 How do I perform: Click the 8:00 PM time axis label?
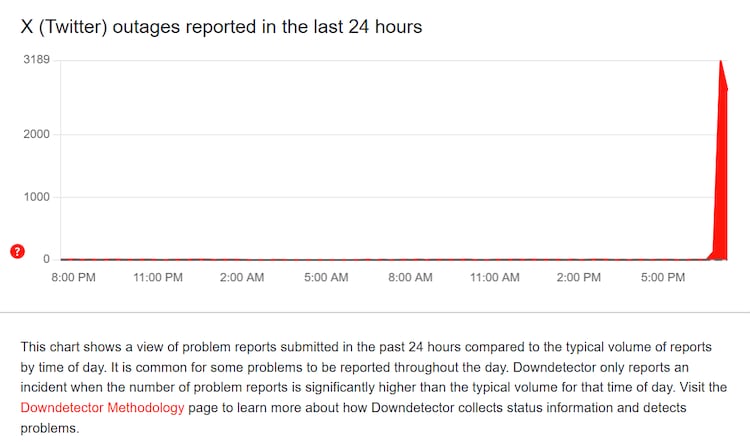(74, 277)
